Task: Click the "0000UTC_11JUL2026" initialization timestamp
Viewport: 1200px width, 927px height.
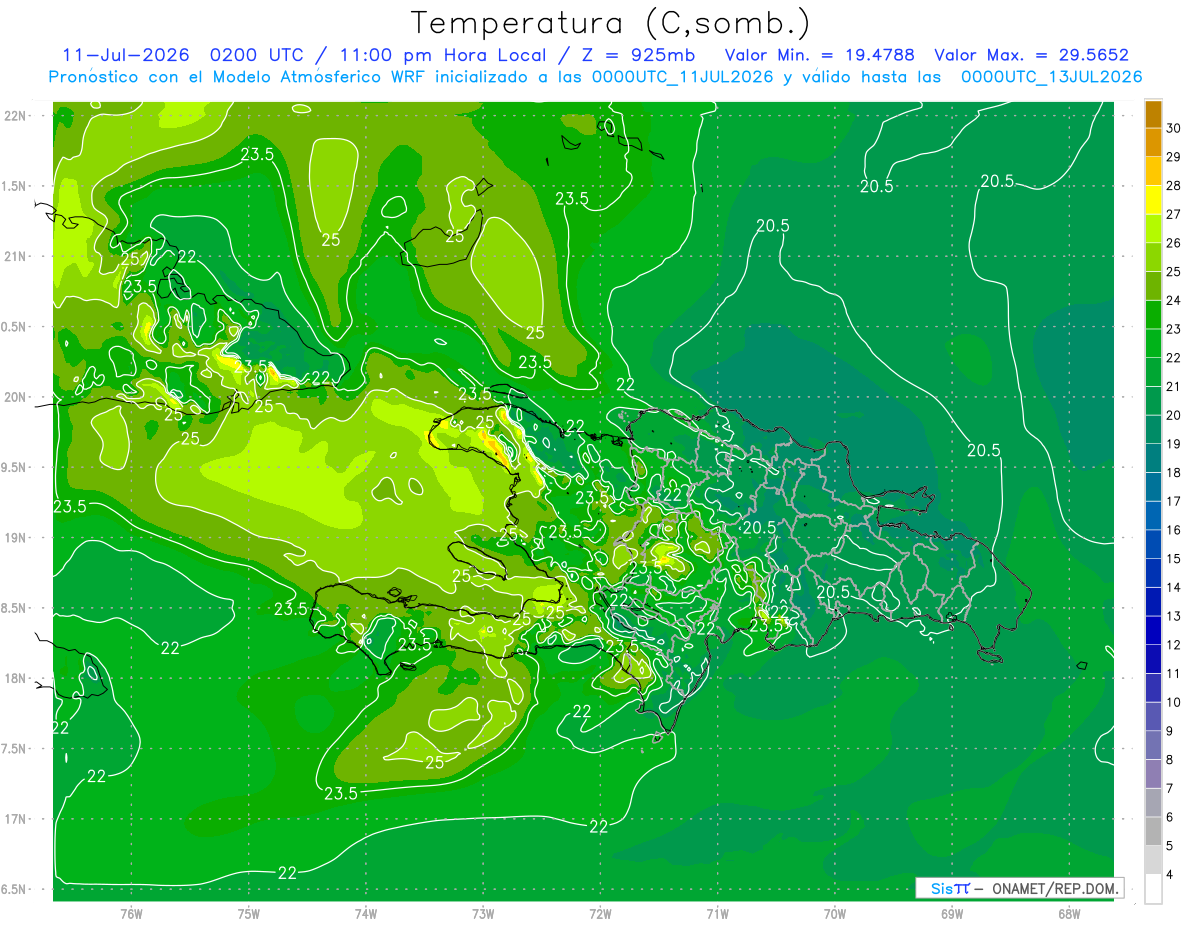Action: (682, 77)
